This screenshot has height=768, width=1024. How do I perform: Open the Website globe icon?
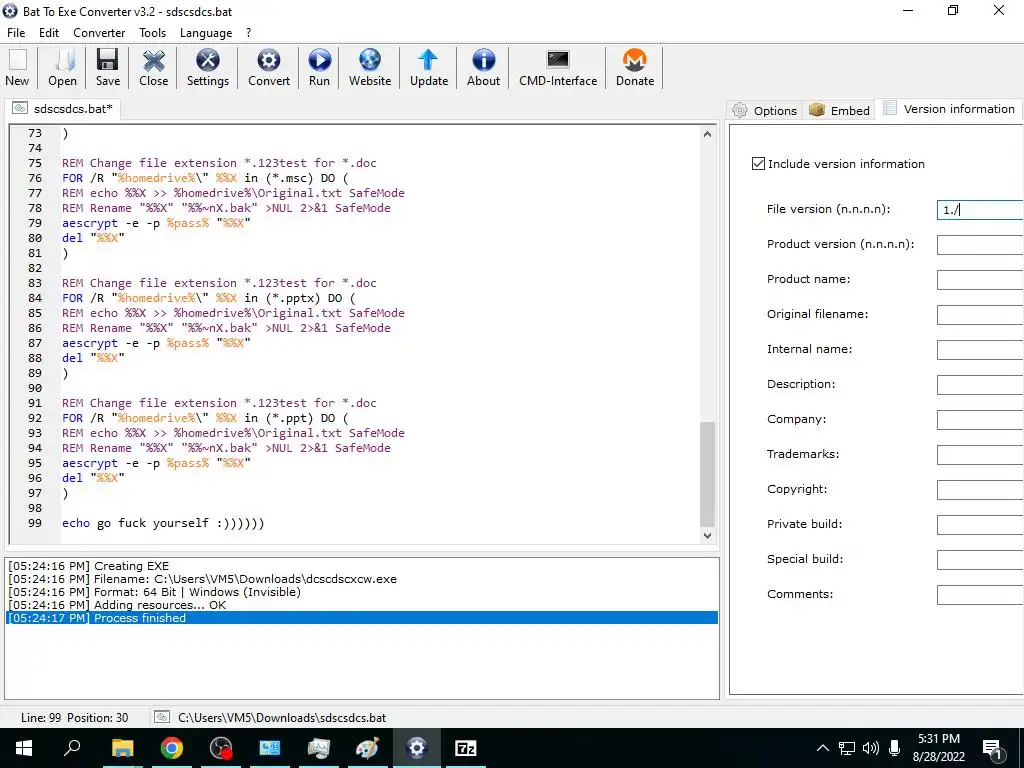pyautogui.click(x=370, y=67)
